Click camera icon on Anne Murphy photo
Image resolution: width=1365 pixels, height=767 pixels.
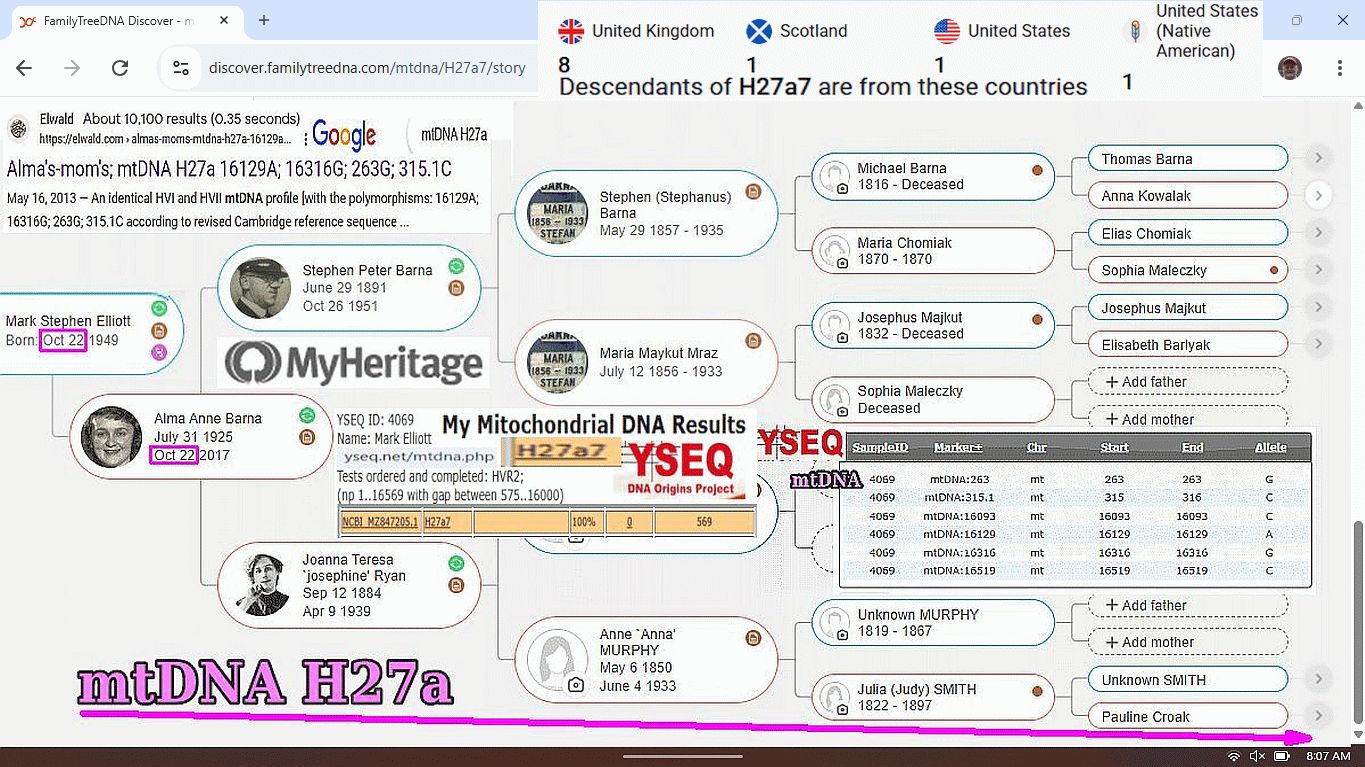575,685
